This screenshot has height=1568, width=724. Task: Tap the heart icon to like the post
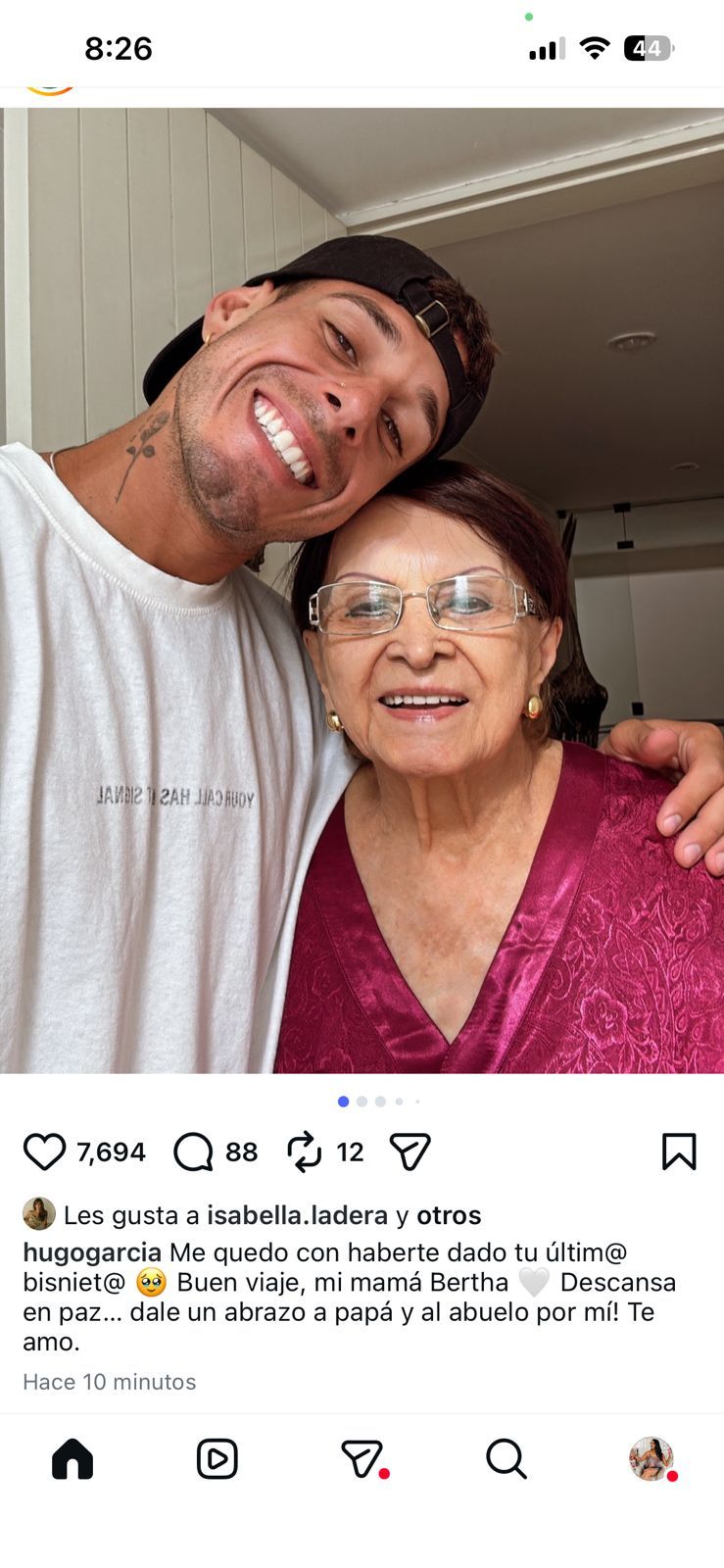coord(44,1151)
